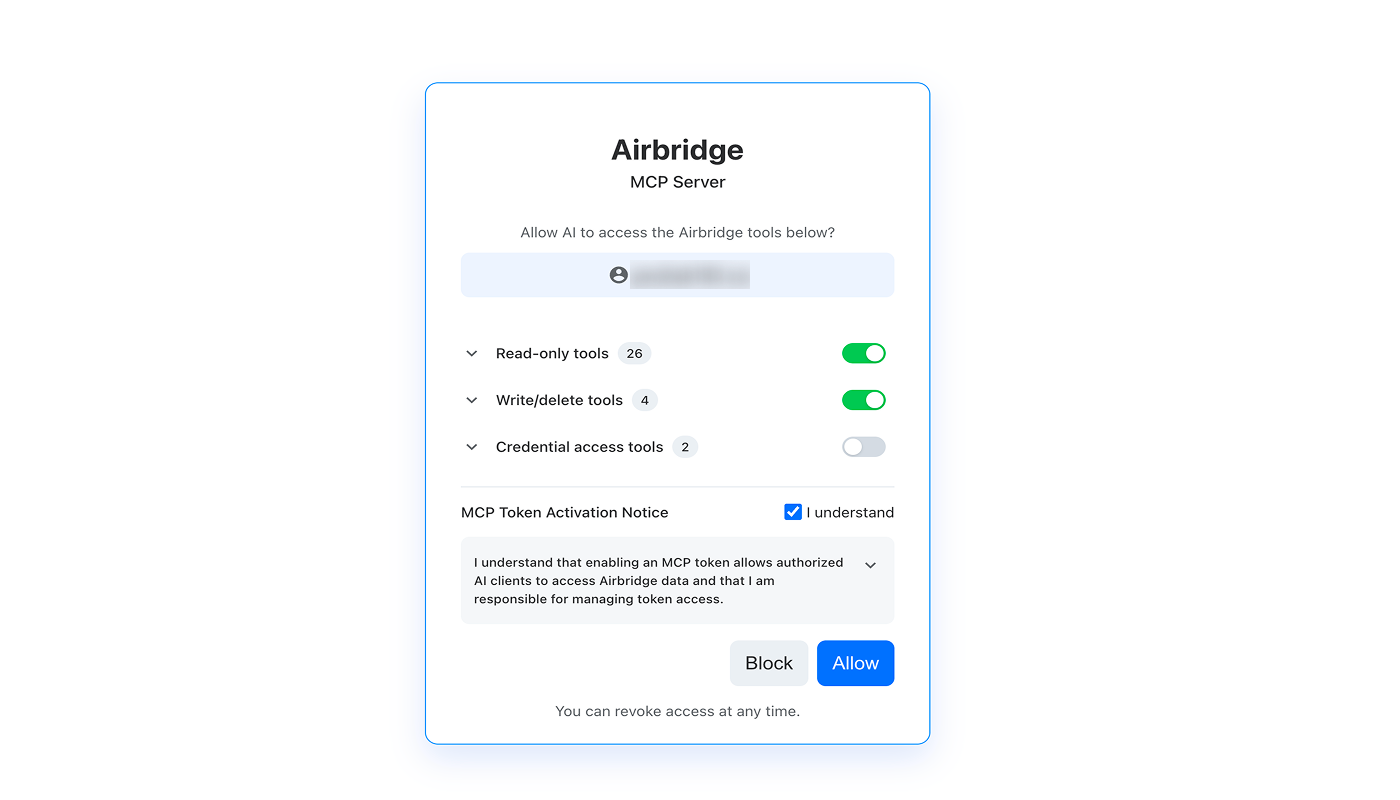Image resolution: width=1400 pixels, height=800 pixels.
Task: Click the user account avatar icon
Action: pos(619,275)
